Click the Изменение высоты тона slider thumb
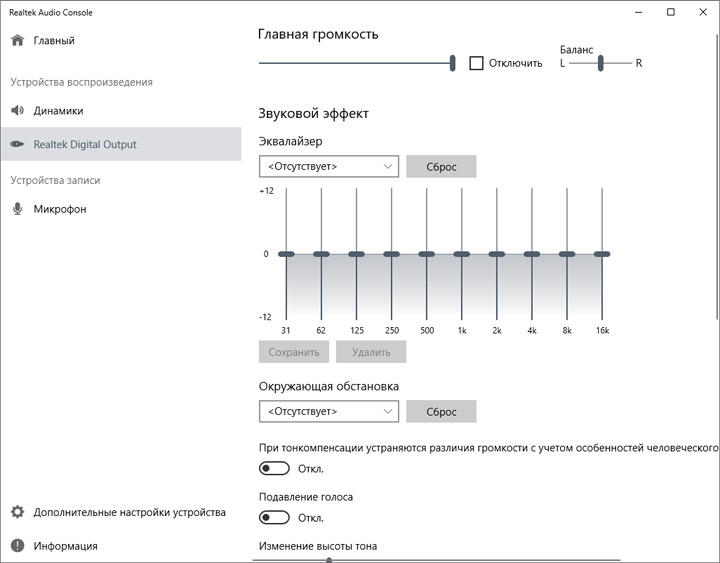This screenshot has width=720, height=563. (329, 560)
